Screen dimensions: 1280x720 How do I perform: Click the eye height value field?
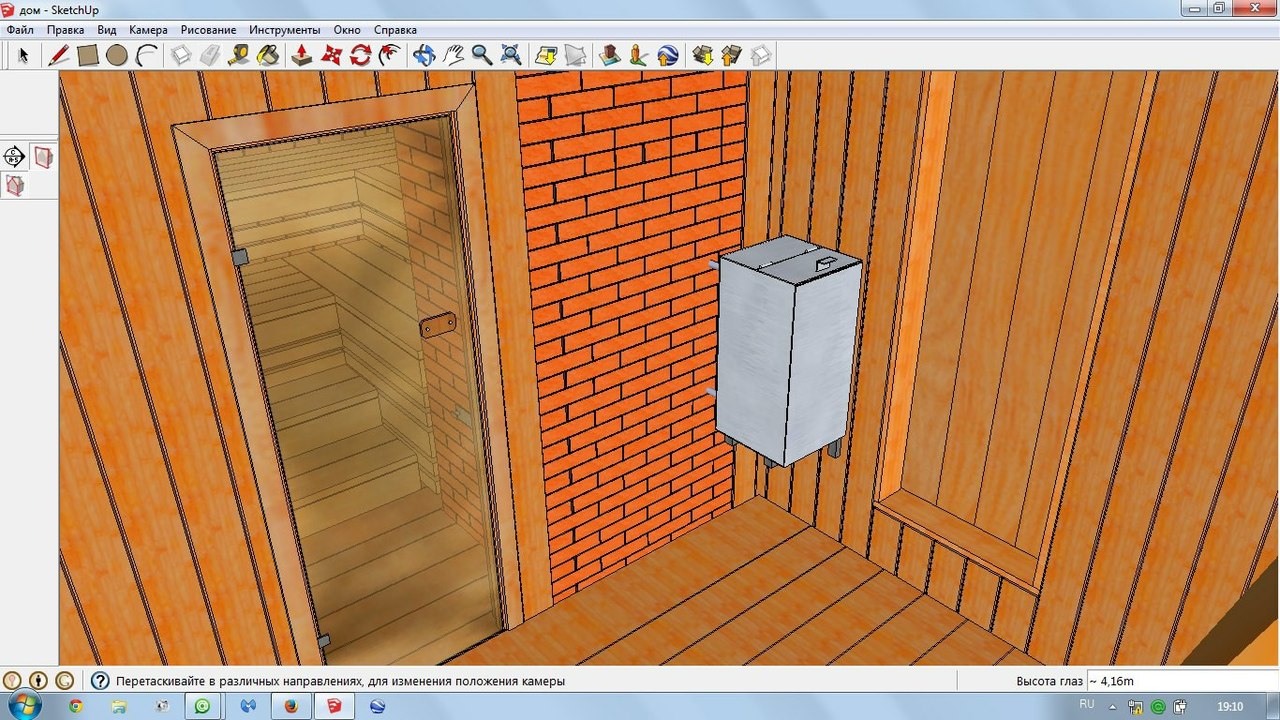[1180, 681]
